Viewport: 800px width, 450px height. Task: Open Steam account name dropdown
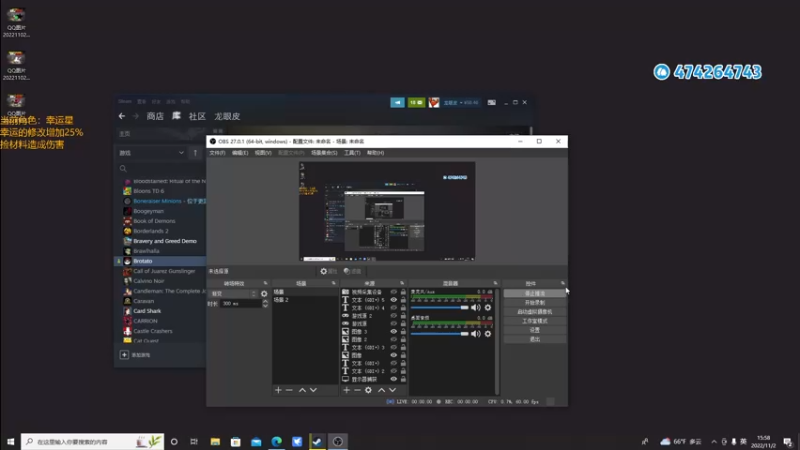pyautogui.click(x=461, y=103)
